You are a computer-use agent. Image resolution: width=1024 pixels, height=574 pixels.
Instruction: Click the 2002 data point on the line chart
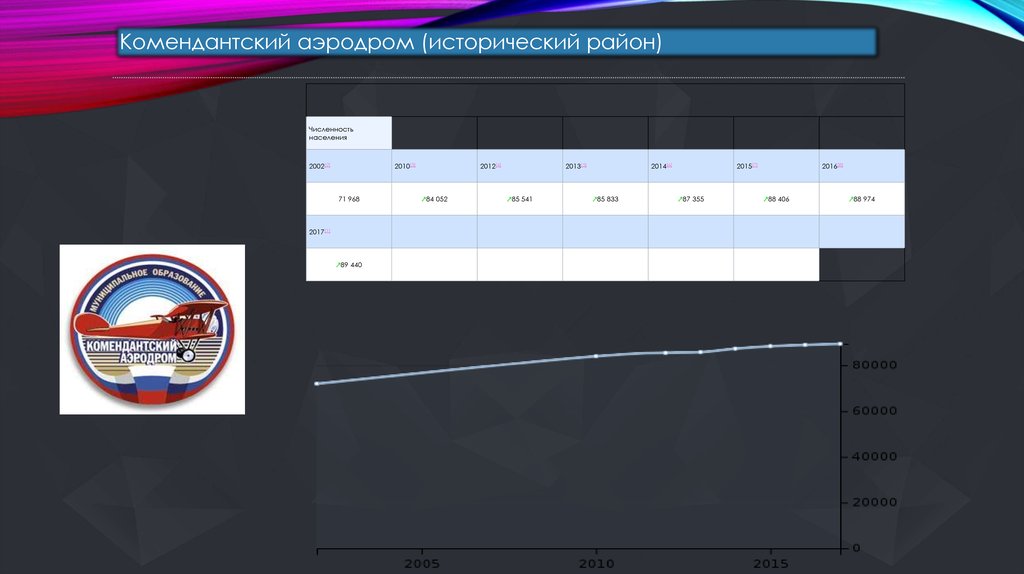[317, 383]
